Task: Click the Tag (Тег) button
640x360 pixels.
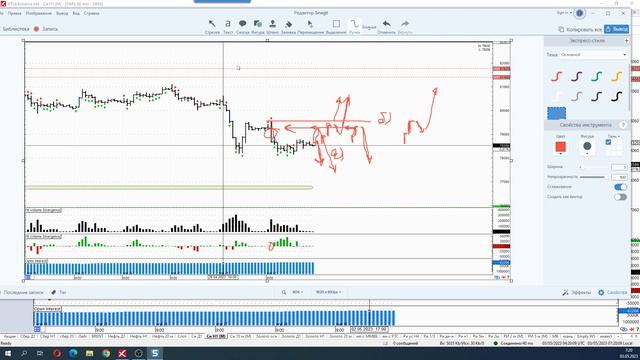Action: (x=59, y=292)
